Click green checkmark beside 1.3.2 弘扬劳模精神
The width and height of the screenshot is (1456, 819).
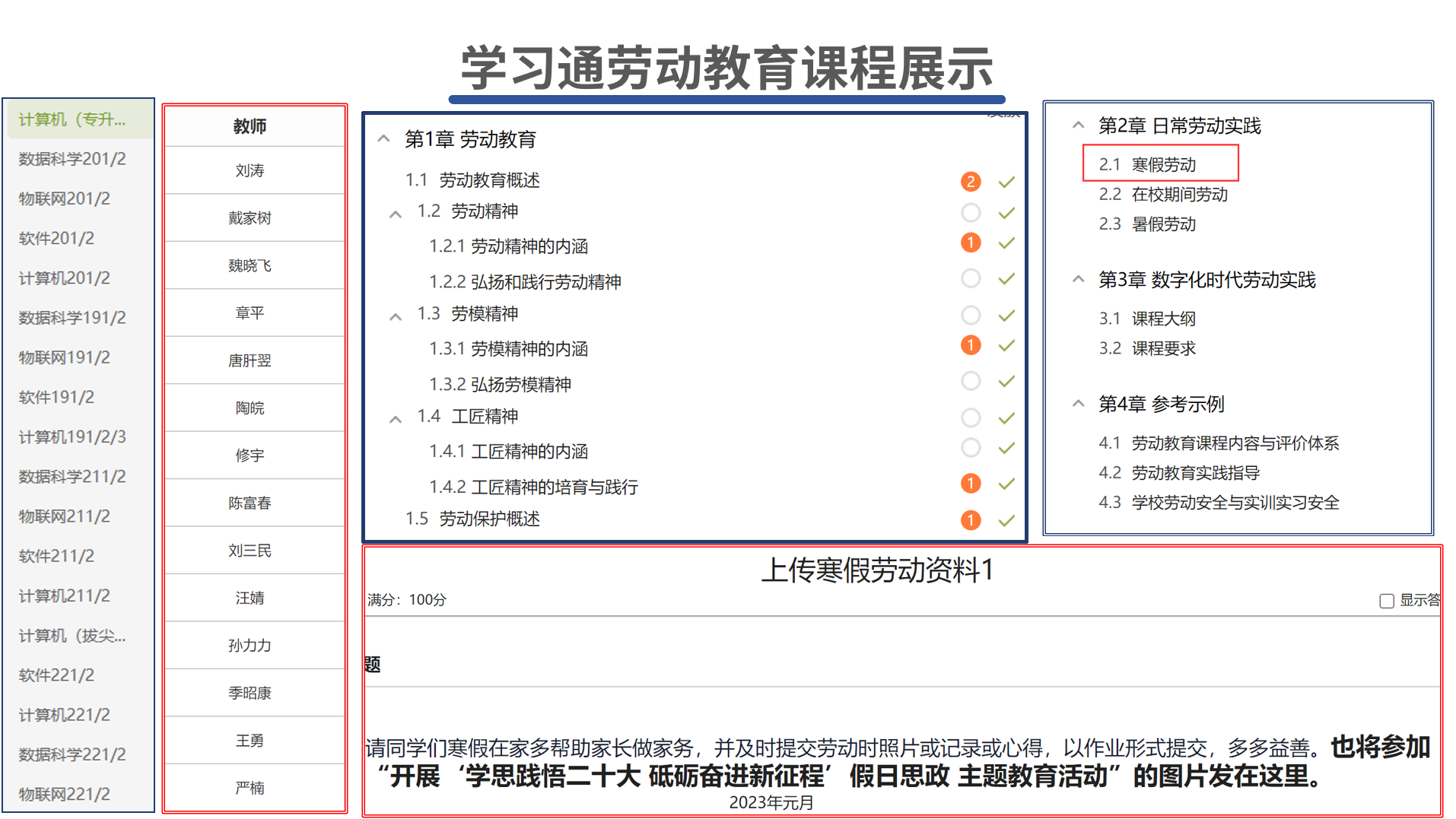(1006, 382)
